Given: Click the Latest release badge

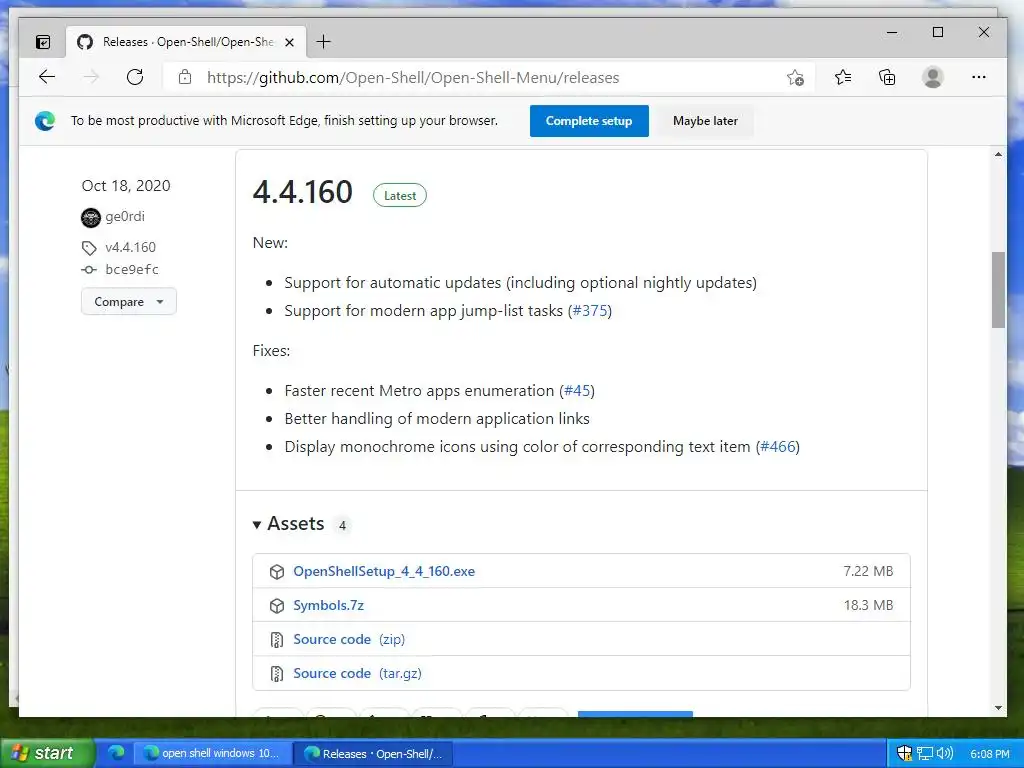Looking at the screenshot, I should [x=400, y=195].
